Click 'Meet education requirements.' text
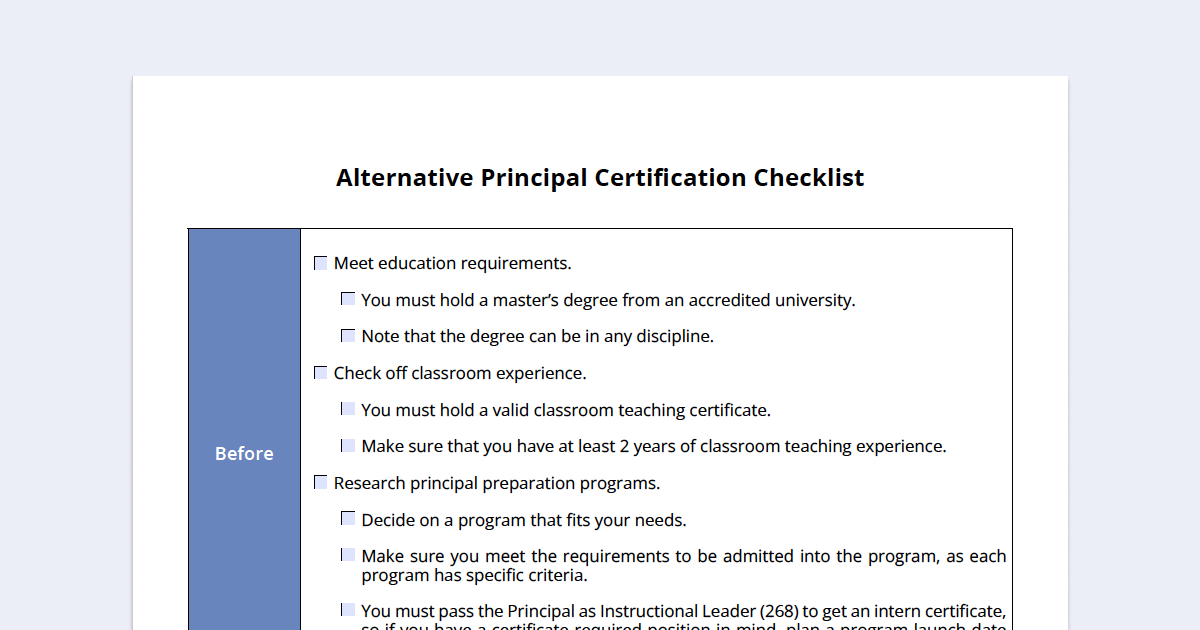This screenshot has width=1200, height=630. [453, 263]
